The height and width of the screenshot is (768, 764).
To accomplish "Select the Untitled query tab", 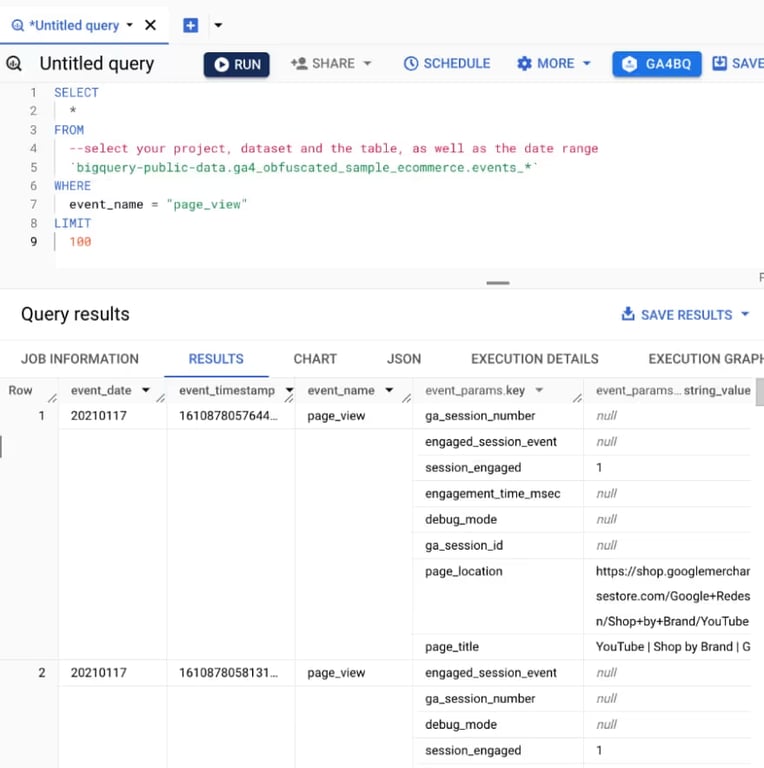I will [73, 25].
